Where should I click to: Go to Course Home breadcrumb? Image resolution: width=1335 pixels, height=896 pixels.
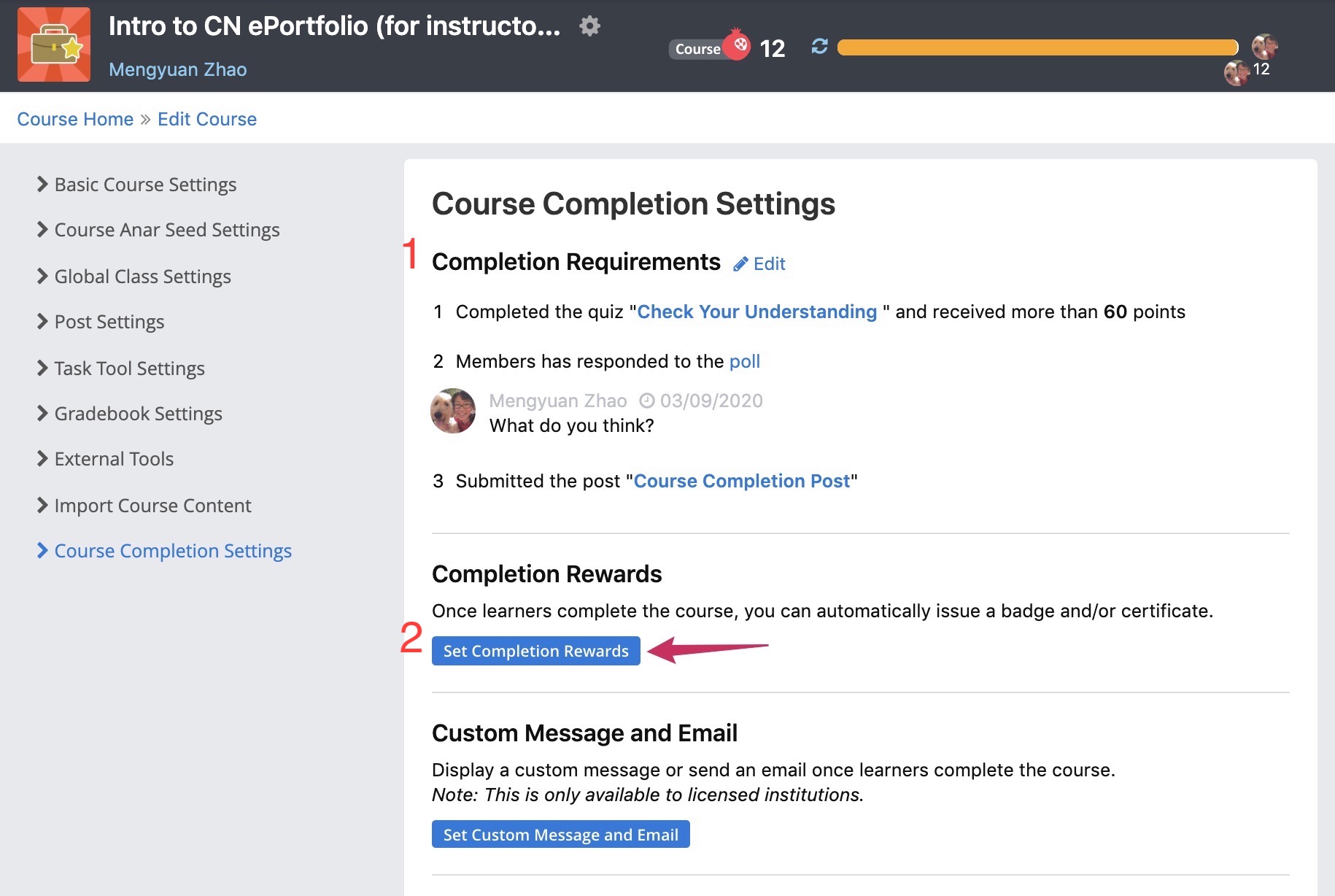pos(75,119)
